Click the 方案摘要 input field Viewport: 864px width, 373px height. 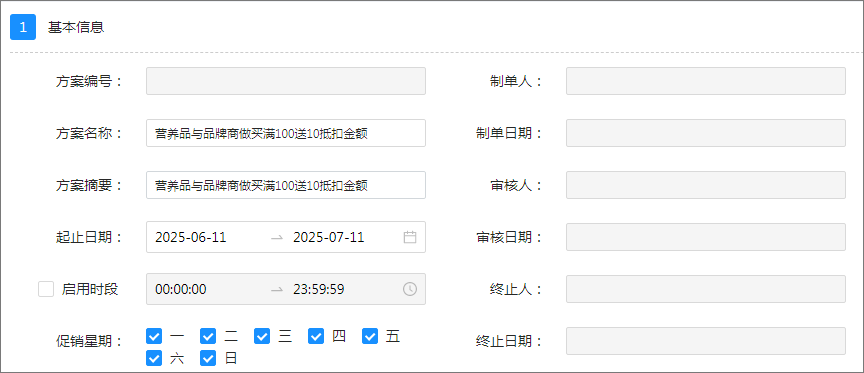pos(286,185)
